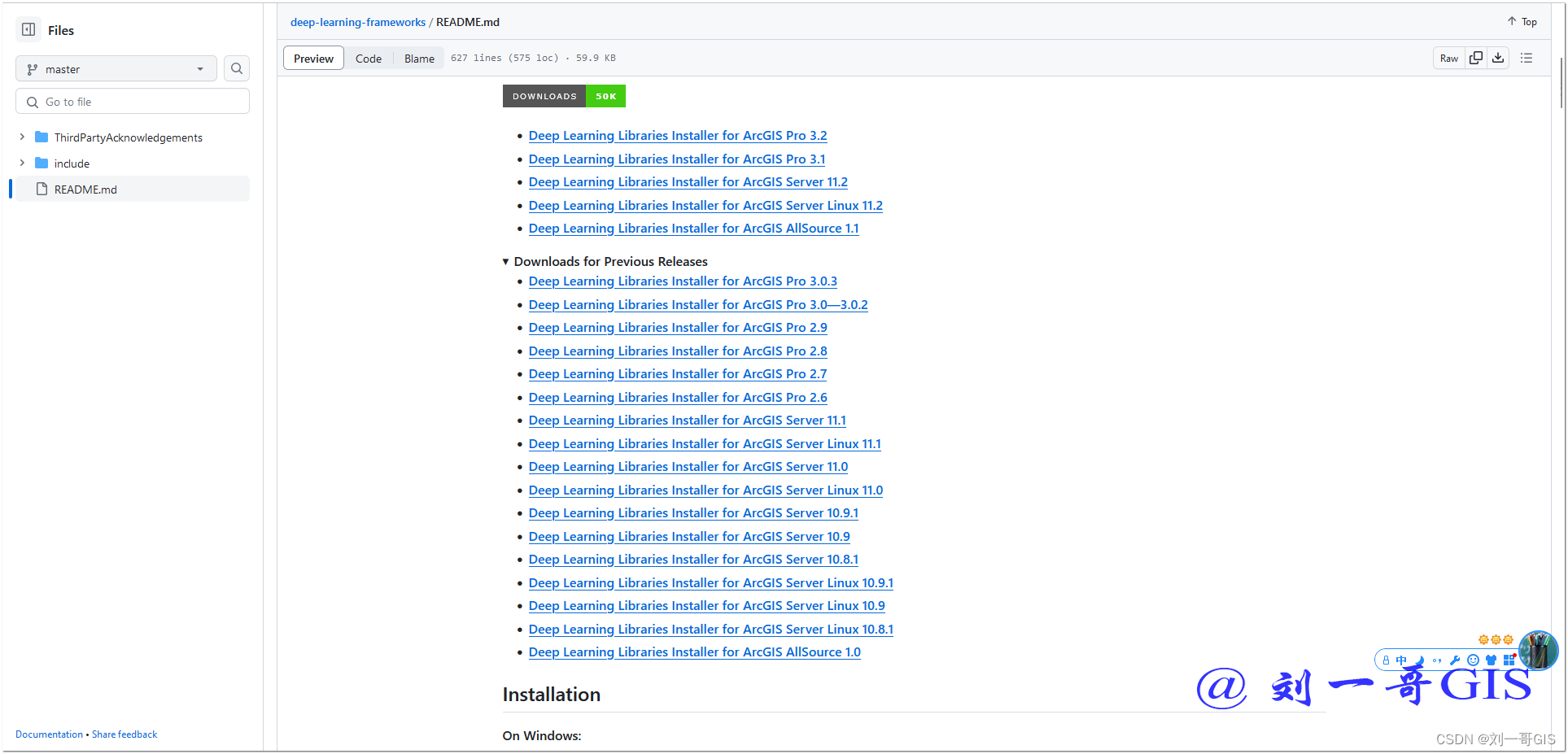Collapse the Files side panel icon
Screen dimensions: 1568x754
tap(28, 30)
